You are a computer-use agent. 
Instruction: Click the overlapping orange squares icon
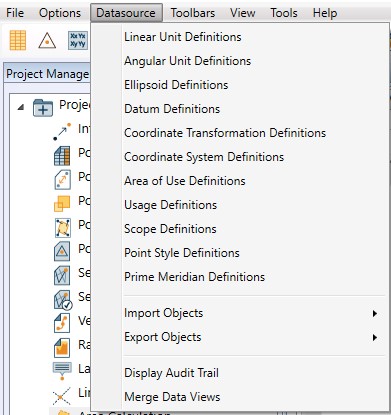coord(62,203)
